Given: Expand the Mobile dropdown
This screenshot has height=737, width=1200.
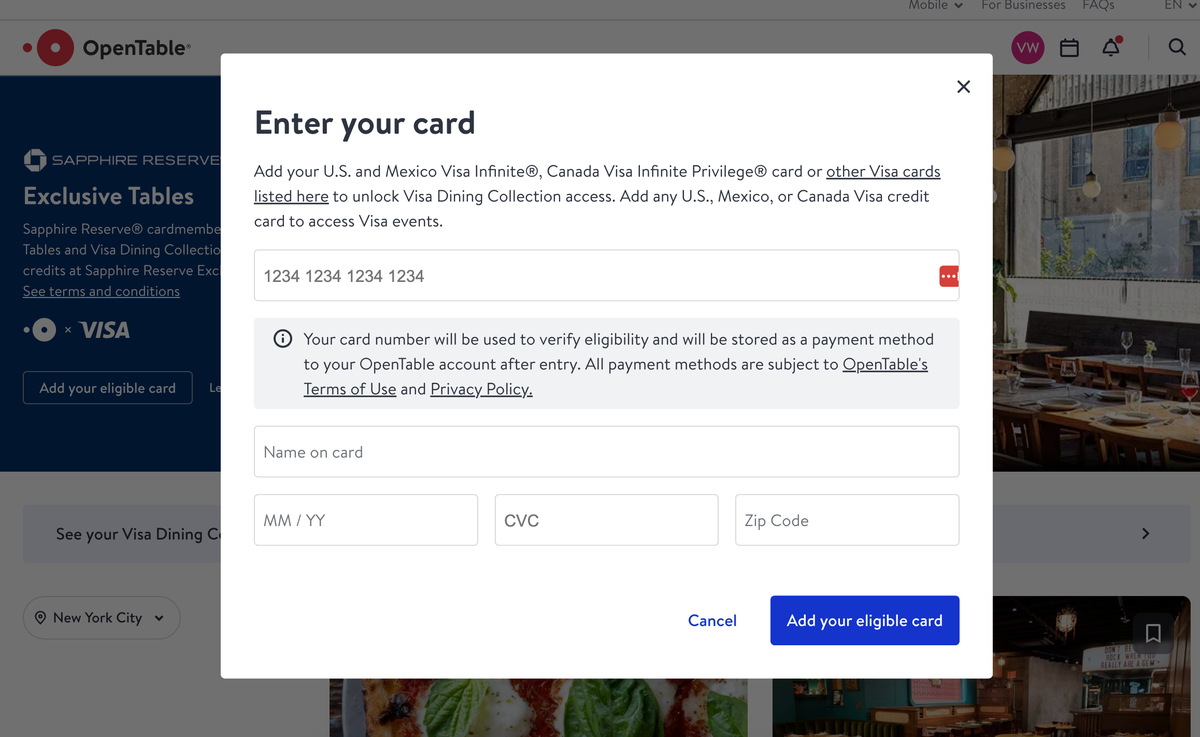Looking at the screenshot, I should [935, 6].
